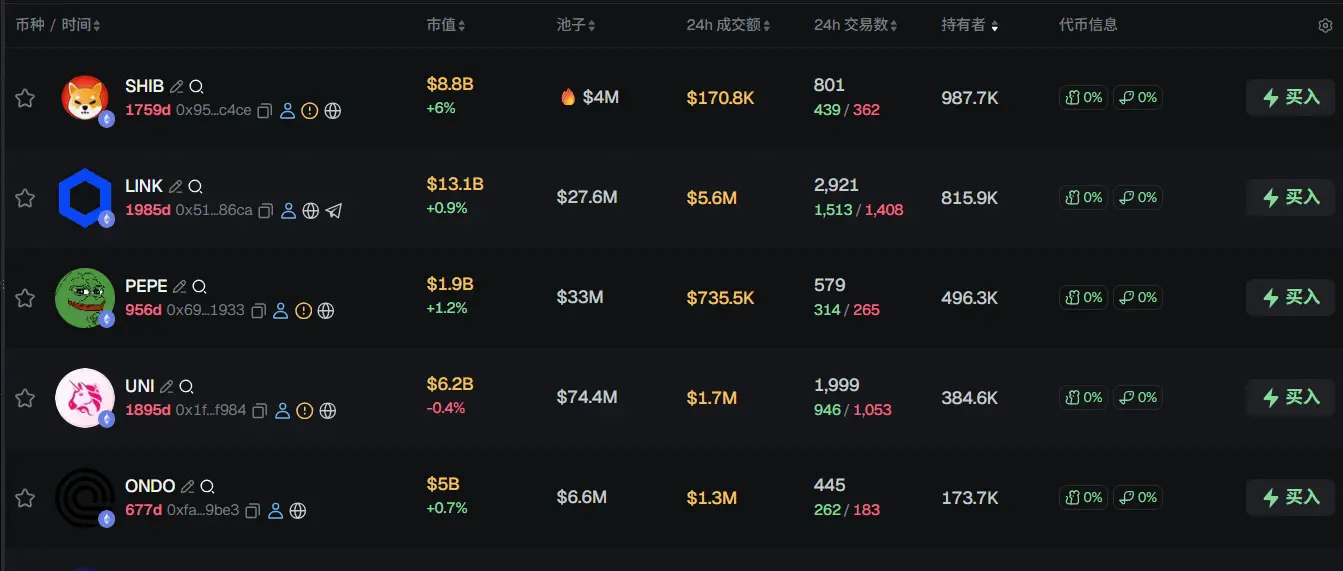Open the ONDO website globe icon
1343x571 pixels.
point(298,511)
